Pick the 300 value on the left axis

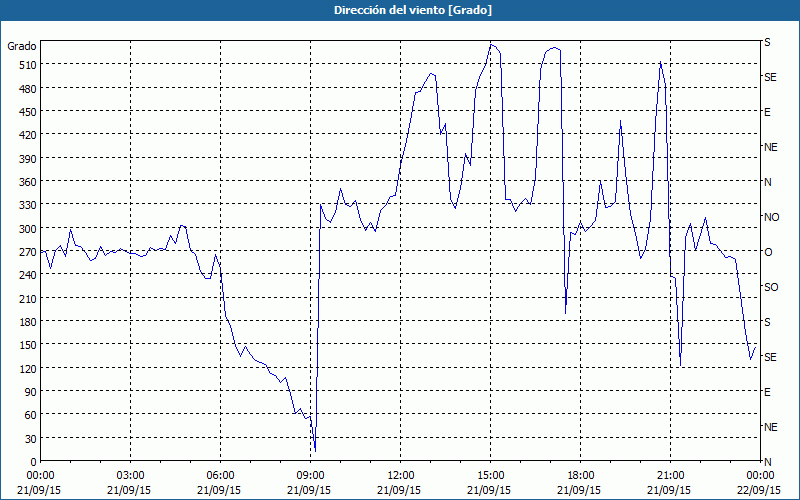pyautogui.click(x=27, y=229)
